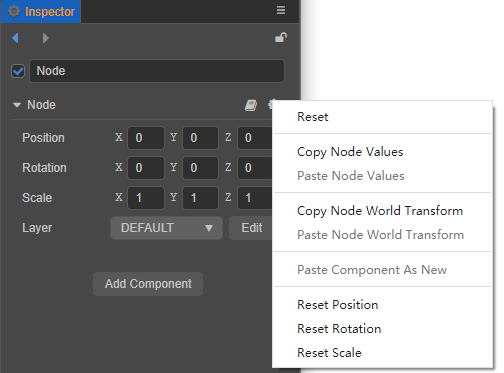
Task: Choose Copy Node World Transform
Action: click(x=382, y=211)
